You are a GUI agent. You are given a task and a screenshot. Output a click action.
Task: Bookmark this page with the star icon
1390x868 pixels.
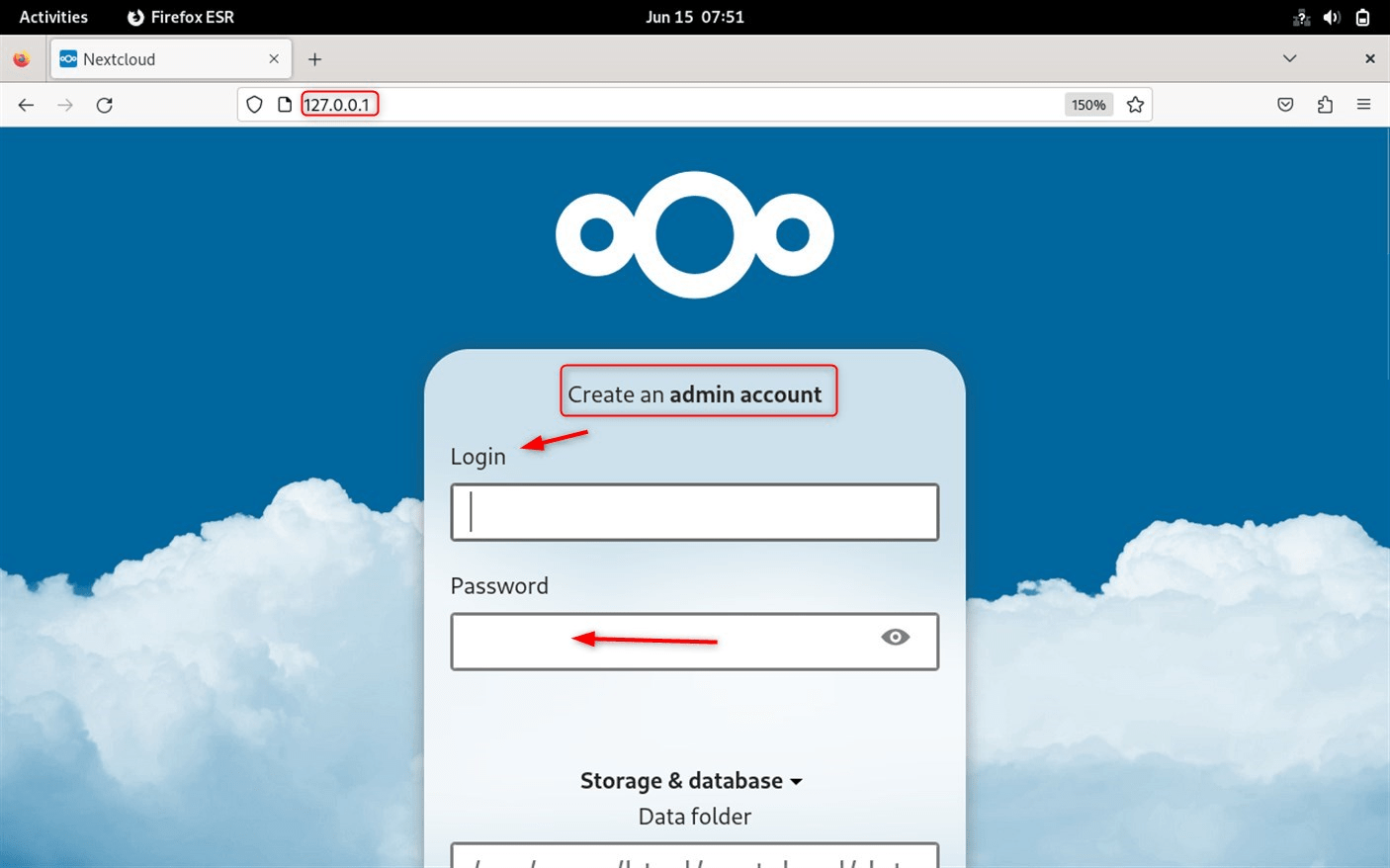coord(1135,105)
